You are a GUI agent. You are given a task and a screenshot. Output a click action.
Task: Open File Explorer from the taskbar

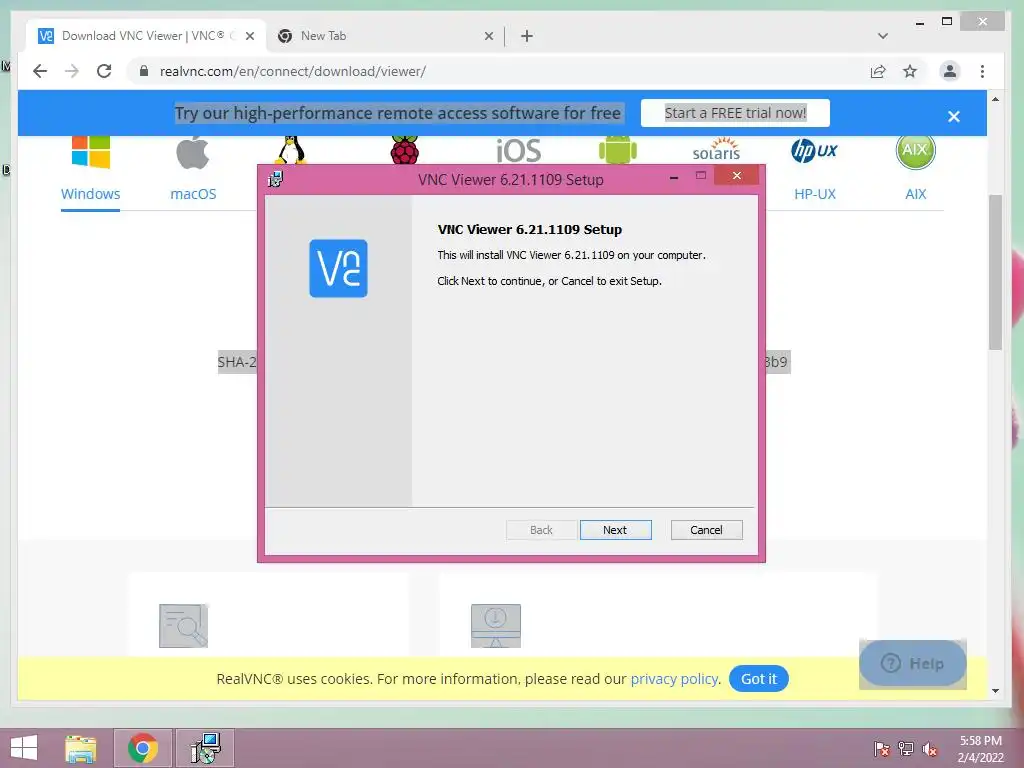point(81,748)
